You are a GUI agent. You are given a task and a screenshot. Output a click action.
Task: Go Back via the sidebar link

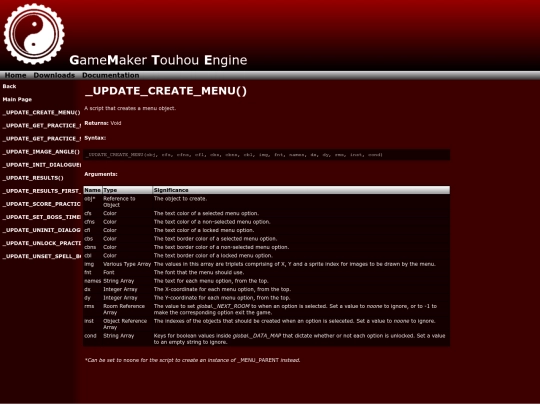tap(9, 86)
